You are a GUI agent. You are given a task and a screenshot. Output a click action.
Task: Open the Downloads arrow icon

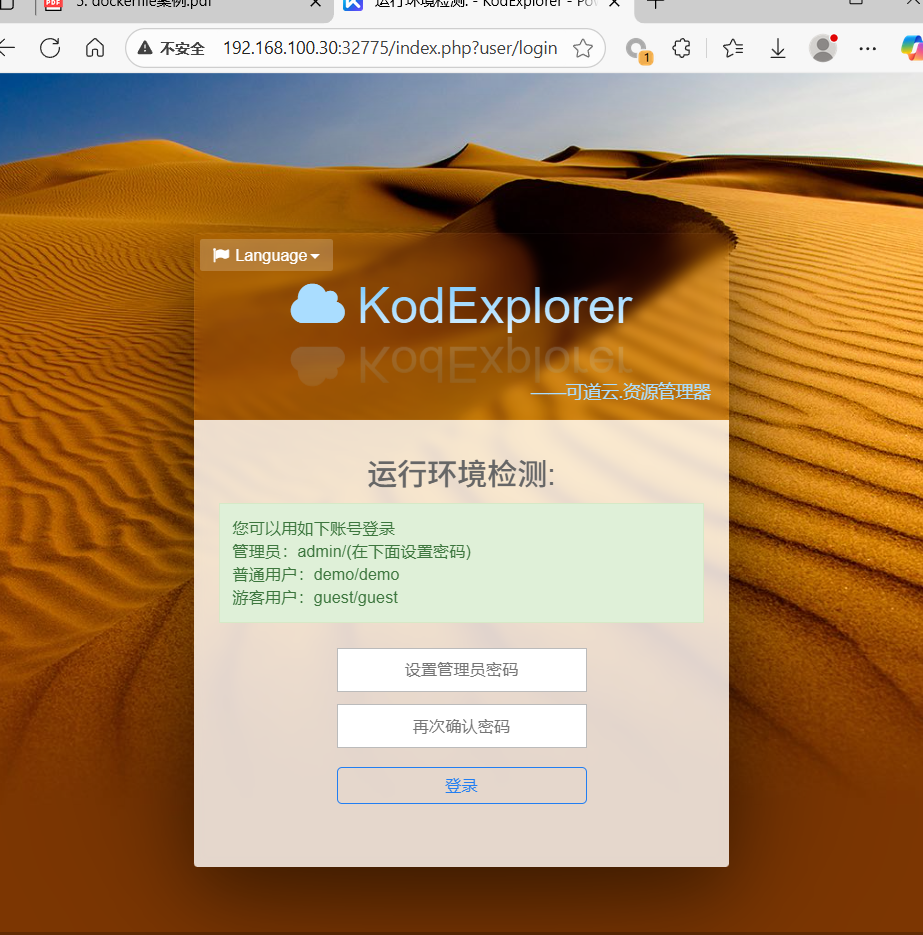pos(778,48)
